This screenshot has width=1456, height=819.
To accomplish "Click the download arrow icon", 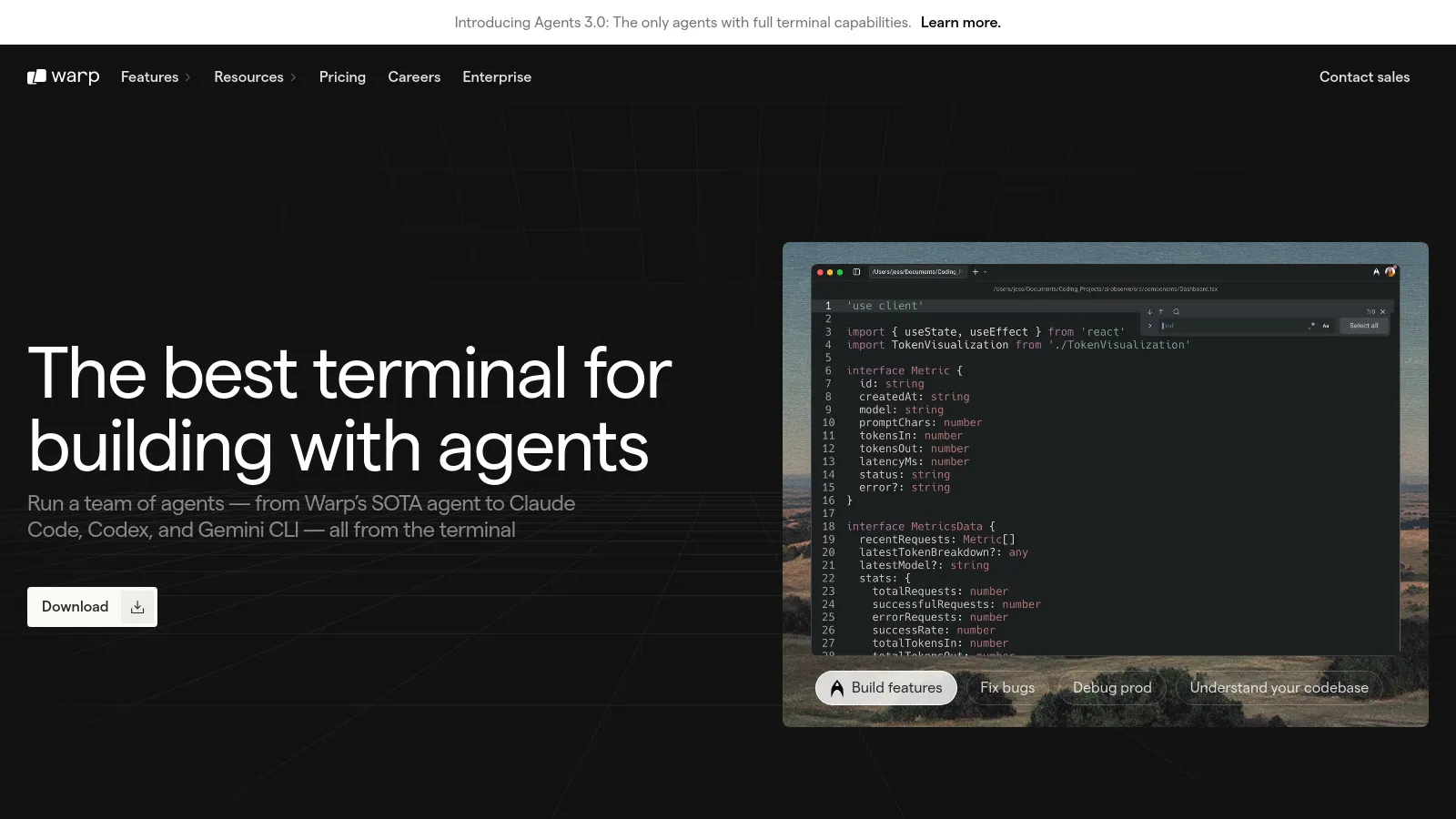I will pos(137,607).
